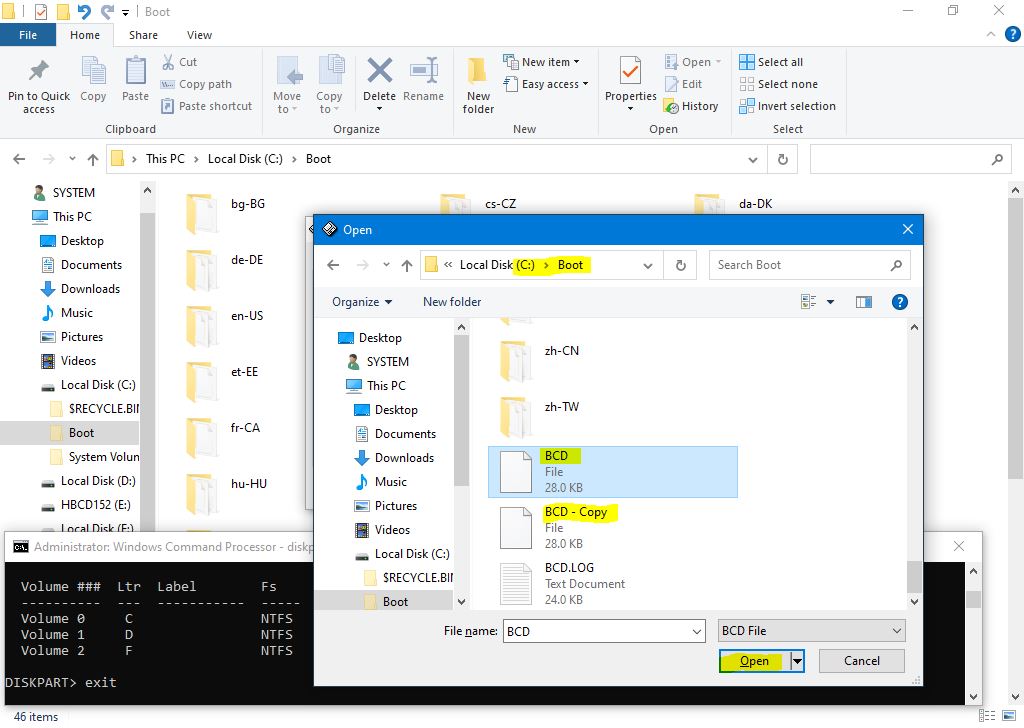
Task: Toggle the preview pane icon in dialog
Action: pos(863,301)
